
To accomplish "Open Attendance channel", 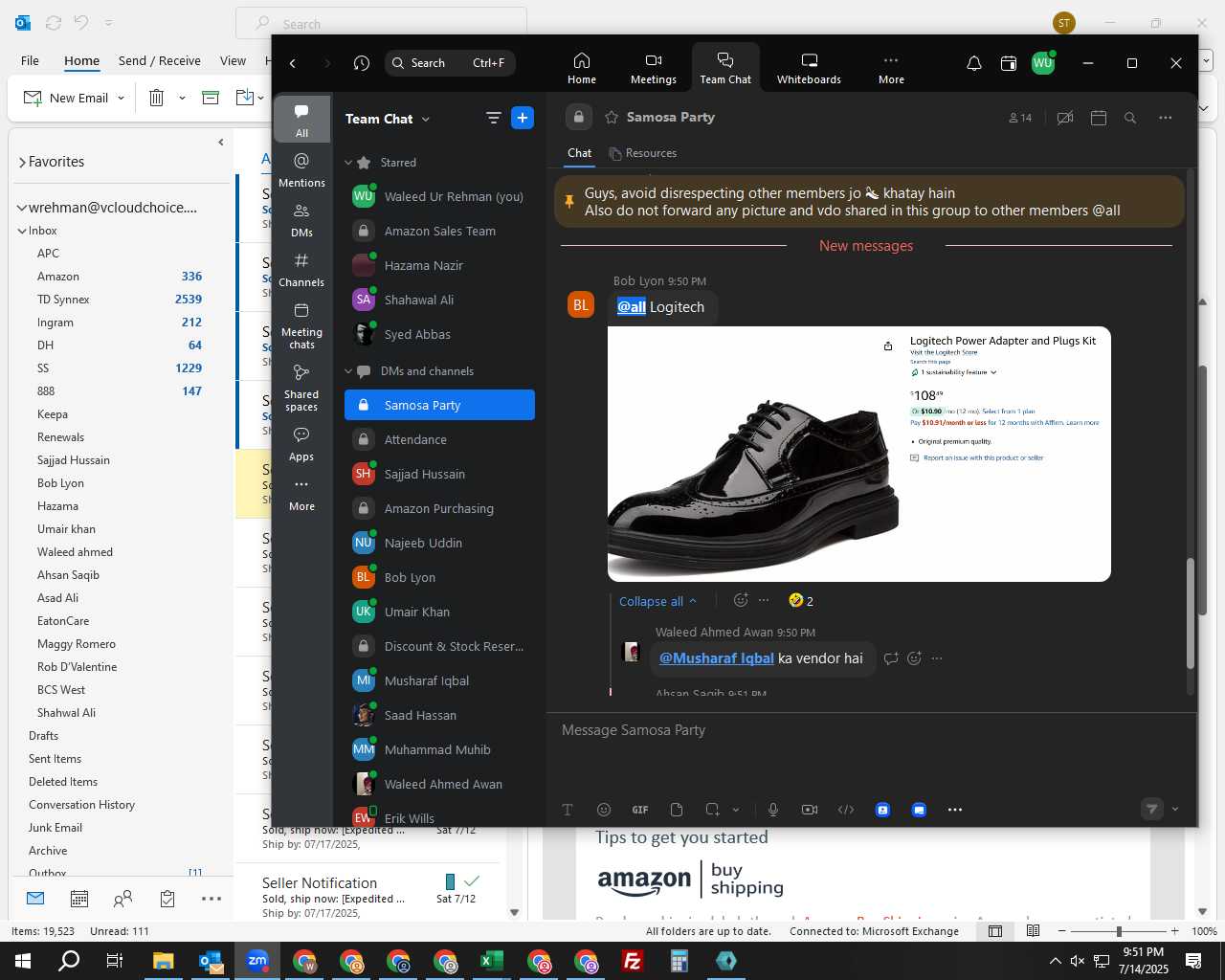I will [x=439, y=439].
